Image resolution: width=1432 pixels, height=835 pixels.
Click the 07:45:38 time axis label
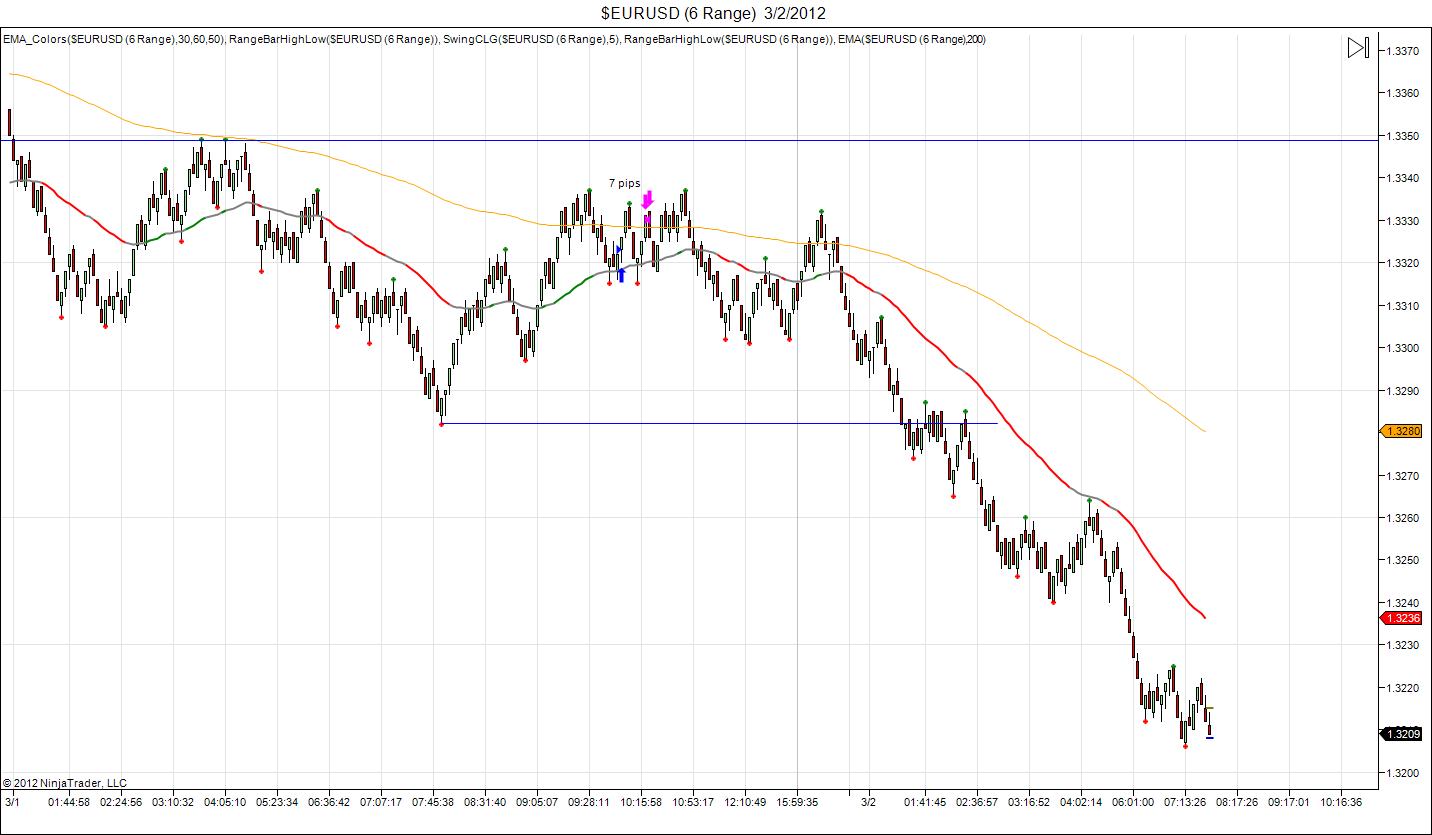433,802
